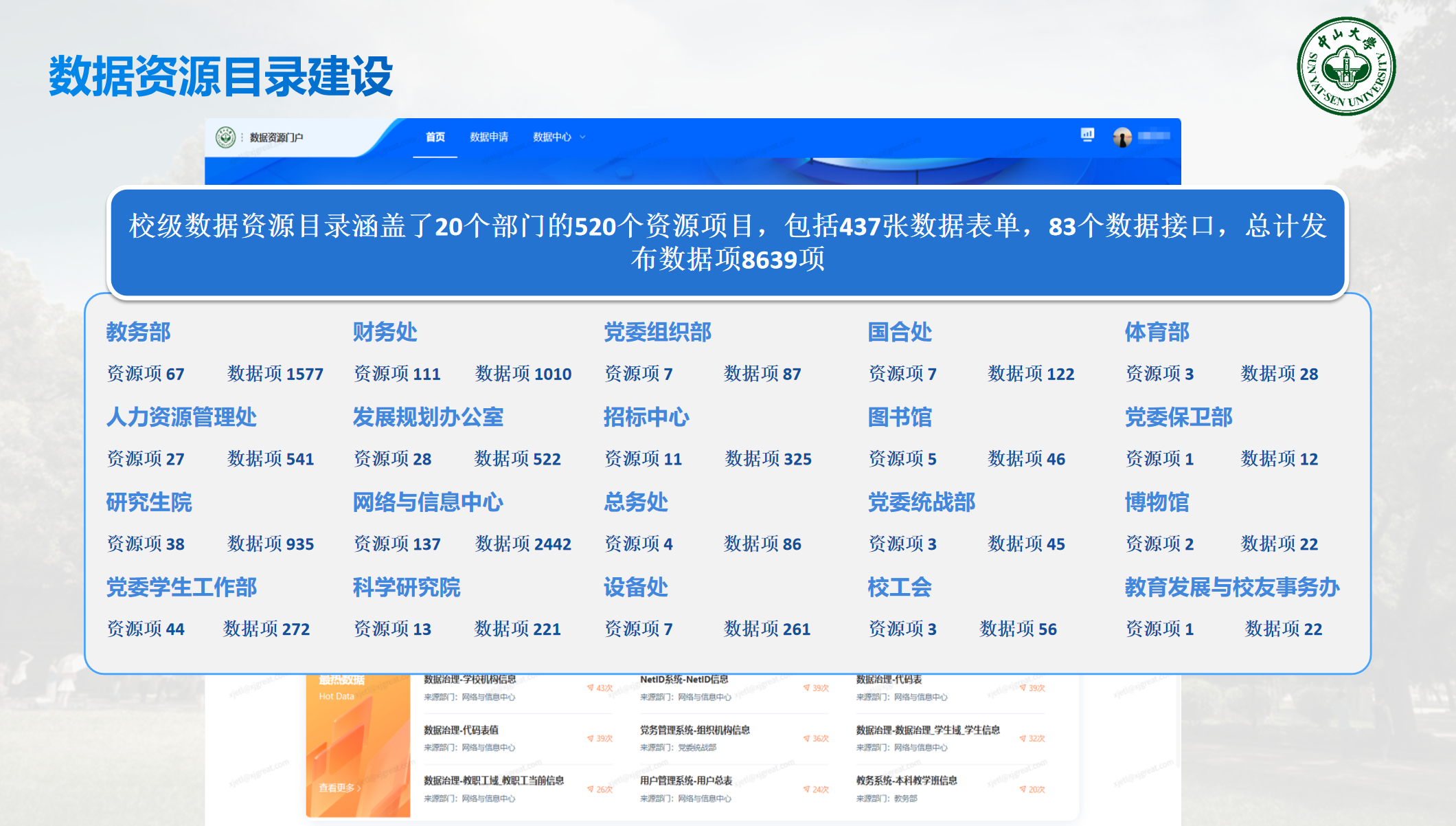Click the Sun Yat-sen University logo
The image size is (1456, 826).
click(1345, 67)
